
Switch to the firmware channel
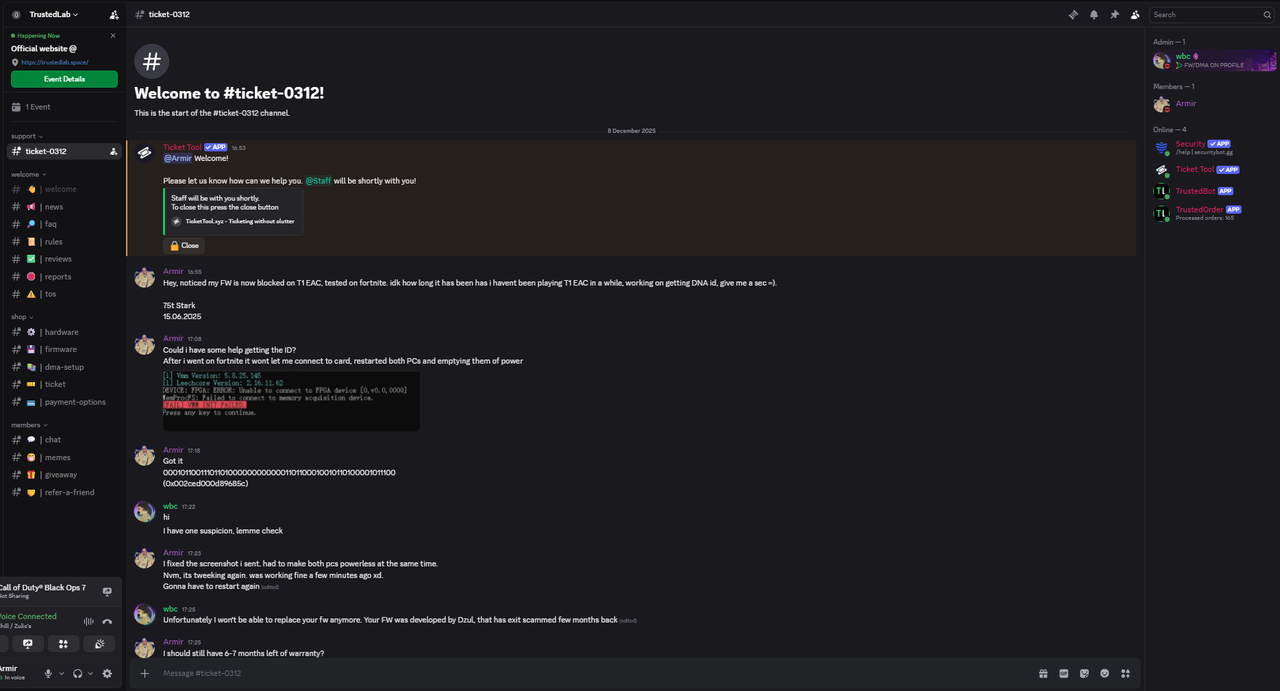click(60, 349)
